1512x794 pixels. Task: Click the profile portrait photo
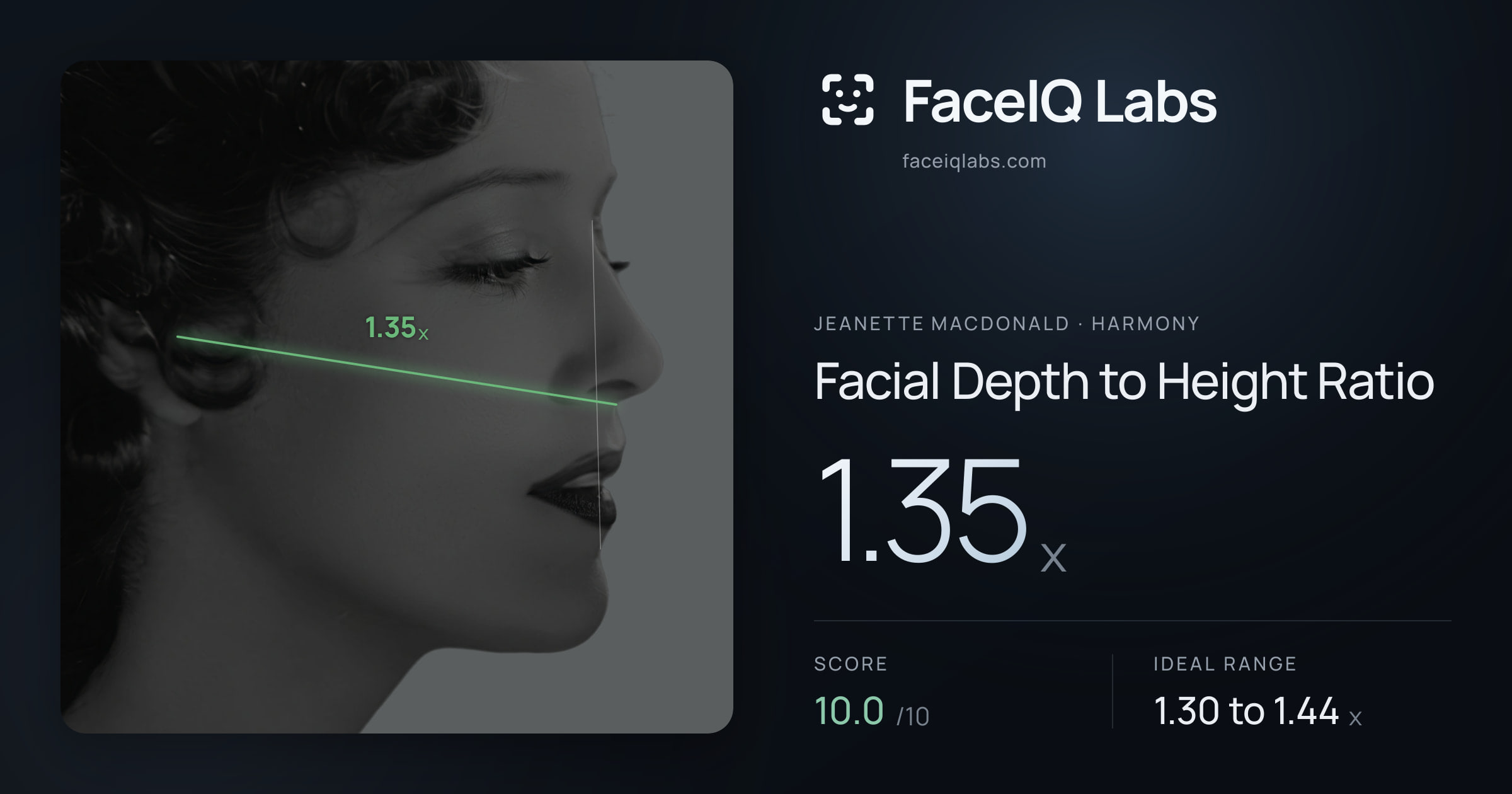(397, 397)
